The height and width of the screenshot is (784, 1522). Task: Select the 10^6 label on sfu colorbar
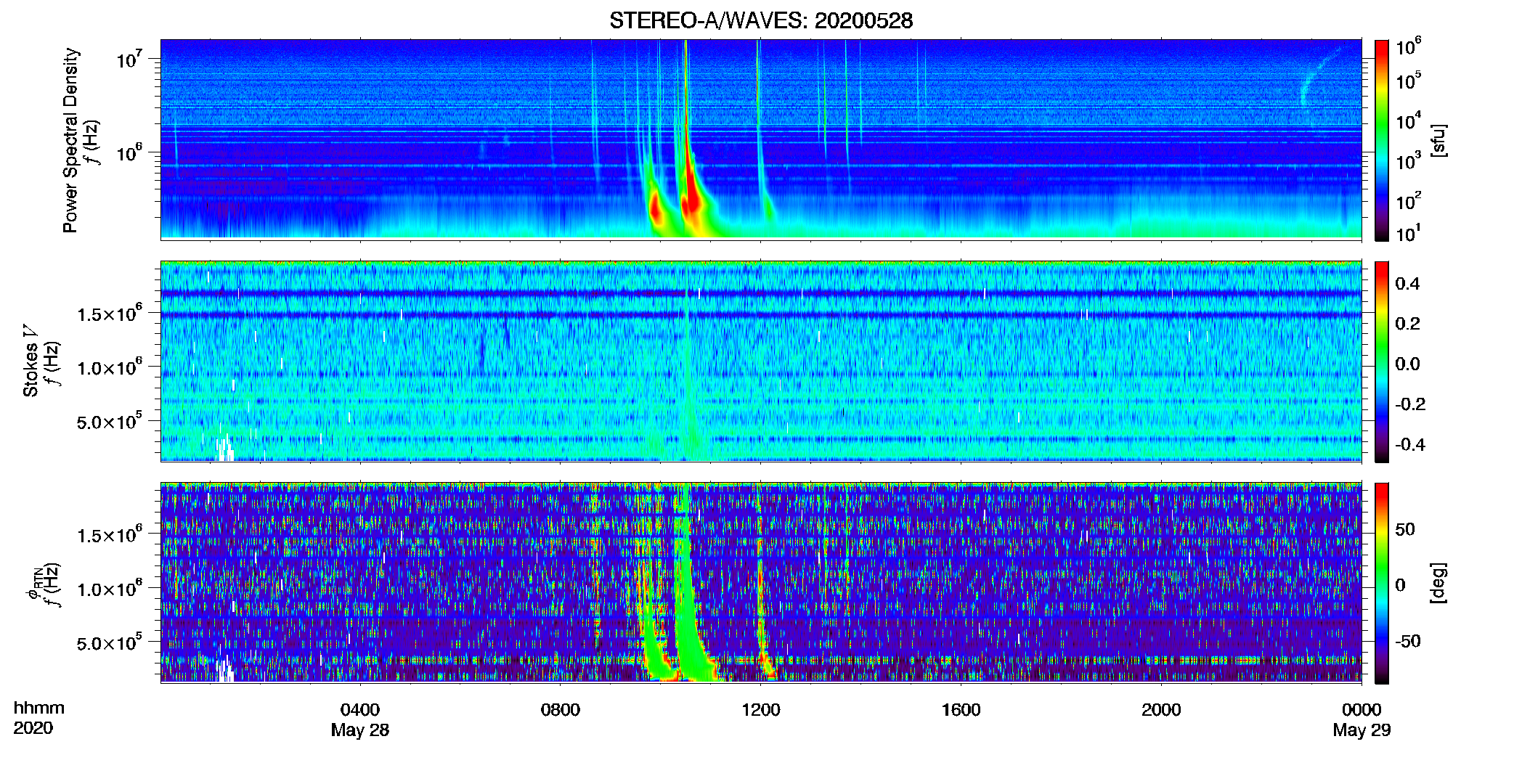pyautogui.click(x=1409, y=46)
